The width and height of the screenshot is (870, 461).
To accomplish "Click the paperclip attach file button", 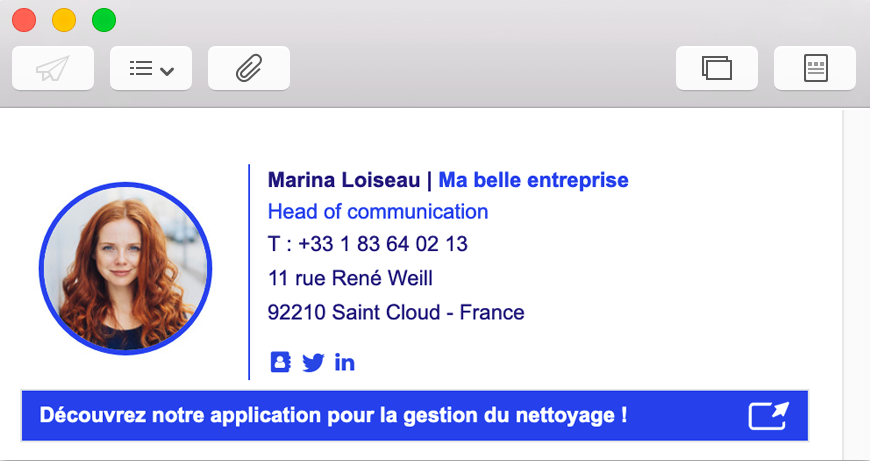I will coord(248,68).
